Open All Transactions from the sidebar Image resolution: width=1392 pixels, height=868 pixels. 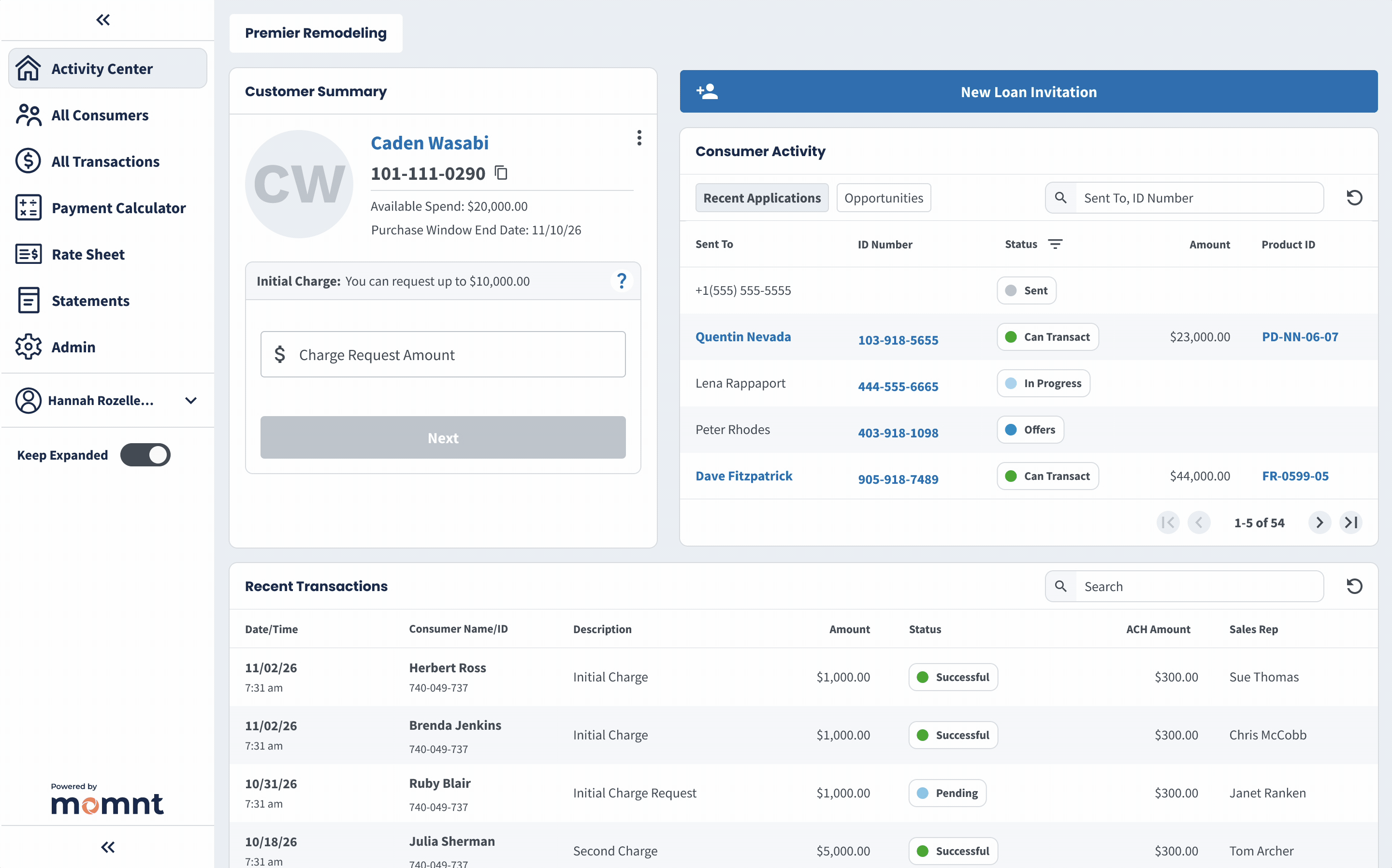click(x=105, y=161)
